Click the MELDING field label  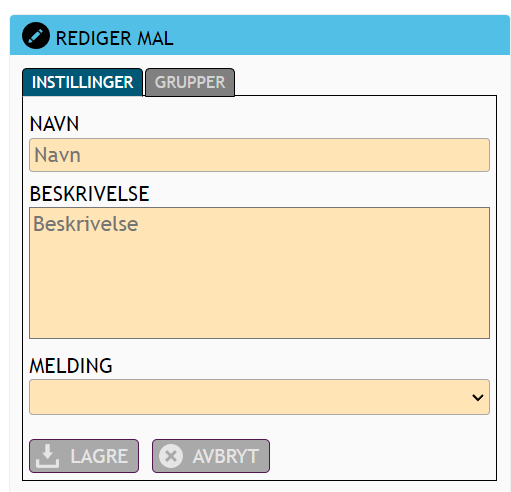coord(71,366)
